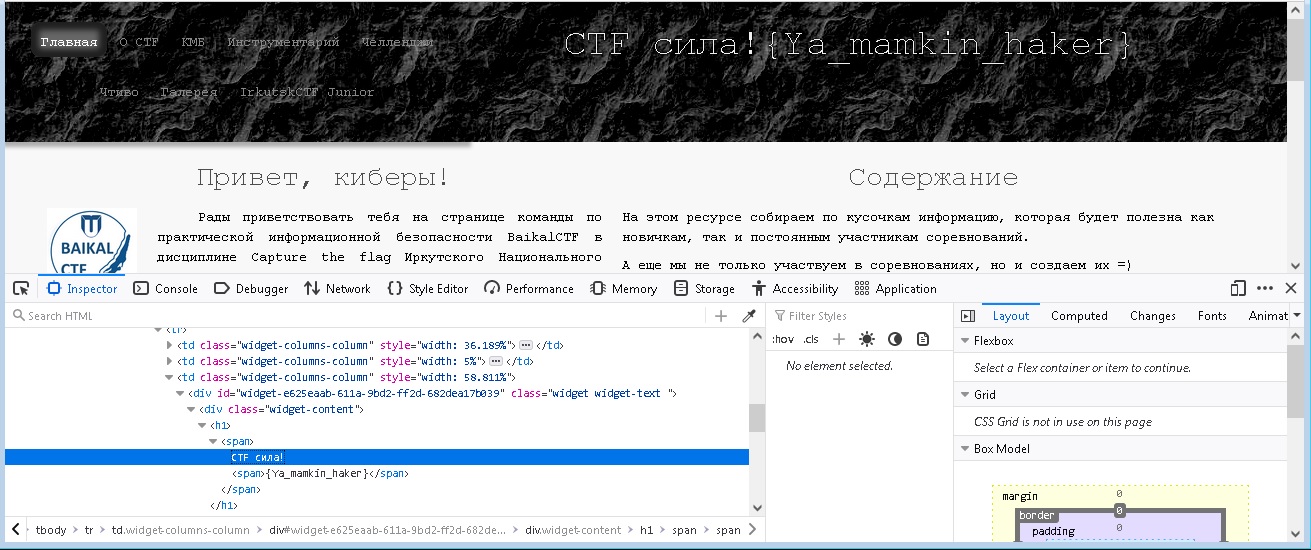Select the span {Ya_mamkin_haker} node
The width and height of the screenshot is (1311, 550).
(x=320, y=473)
